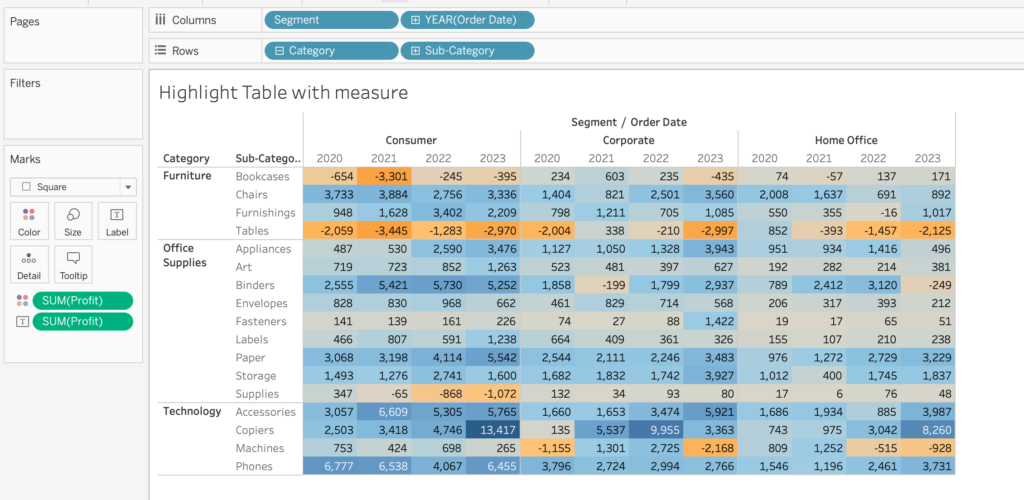
Task: Click the Consumer segment column header
Action: click(x=411, y=140)
